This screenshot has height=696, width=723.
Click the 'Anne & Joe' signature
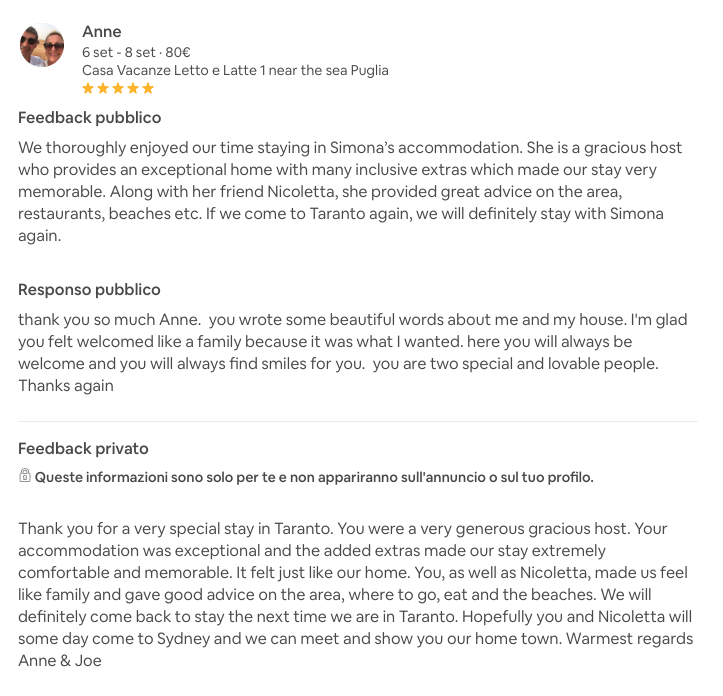coord(60,660)
